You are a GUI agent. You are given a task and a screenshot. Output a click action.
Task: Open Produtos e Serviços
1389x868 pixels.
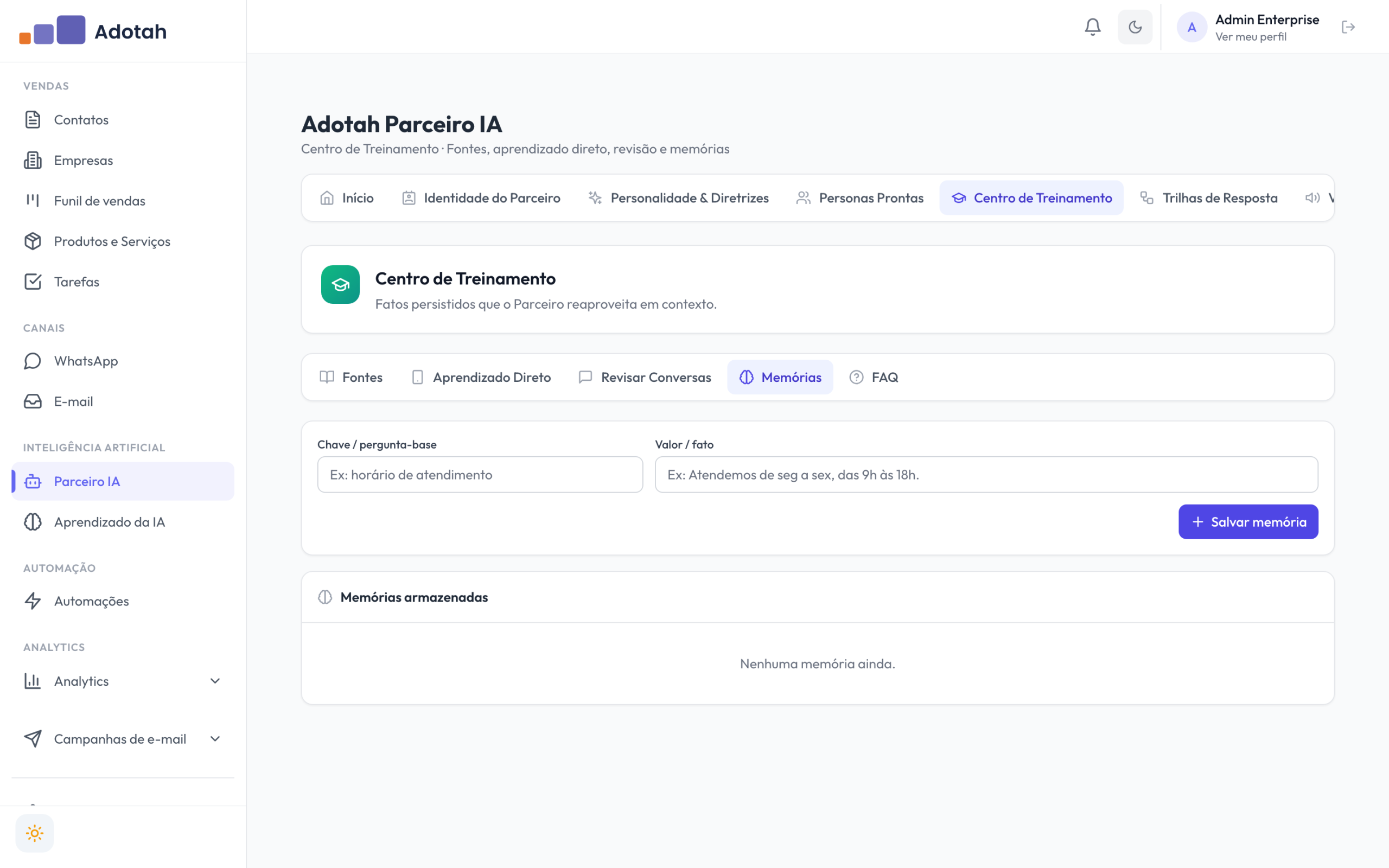click(123, 241)
